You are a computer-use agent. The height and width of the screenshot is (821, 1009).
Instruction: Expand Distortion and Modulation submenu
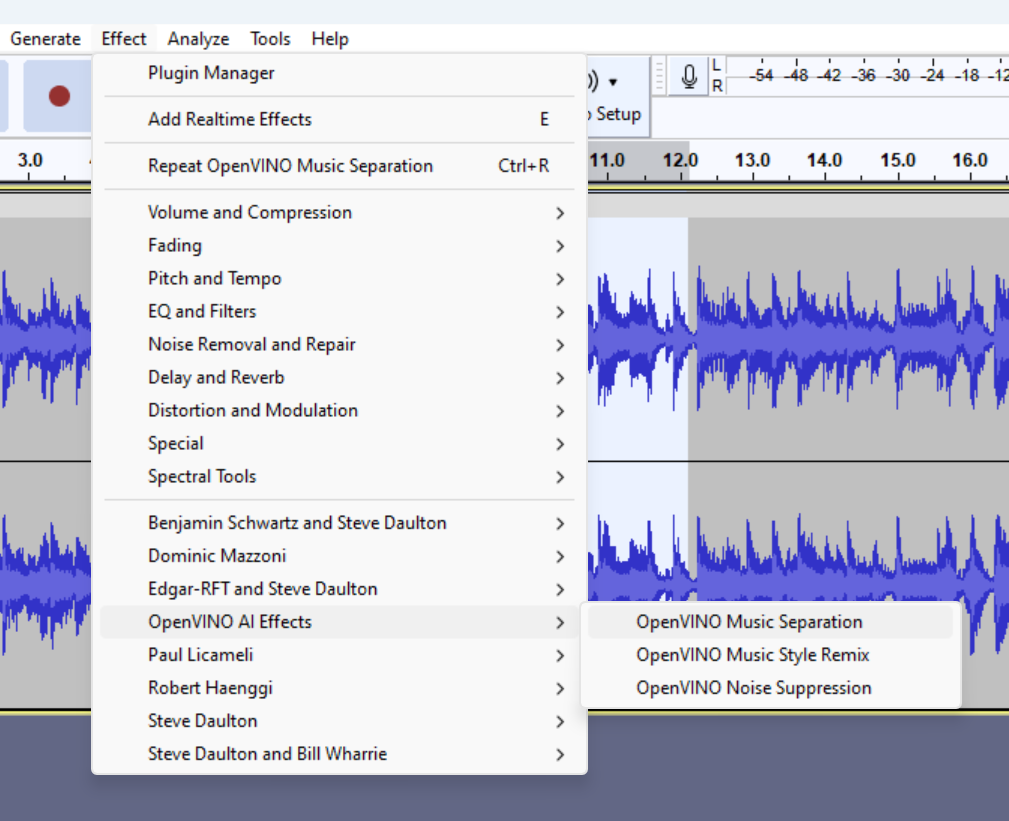pyautogui.click(x=339, y=410)
